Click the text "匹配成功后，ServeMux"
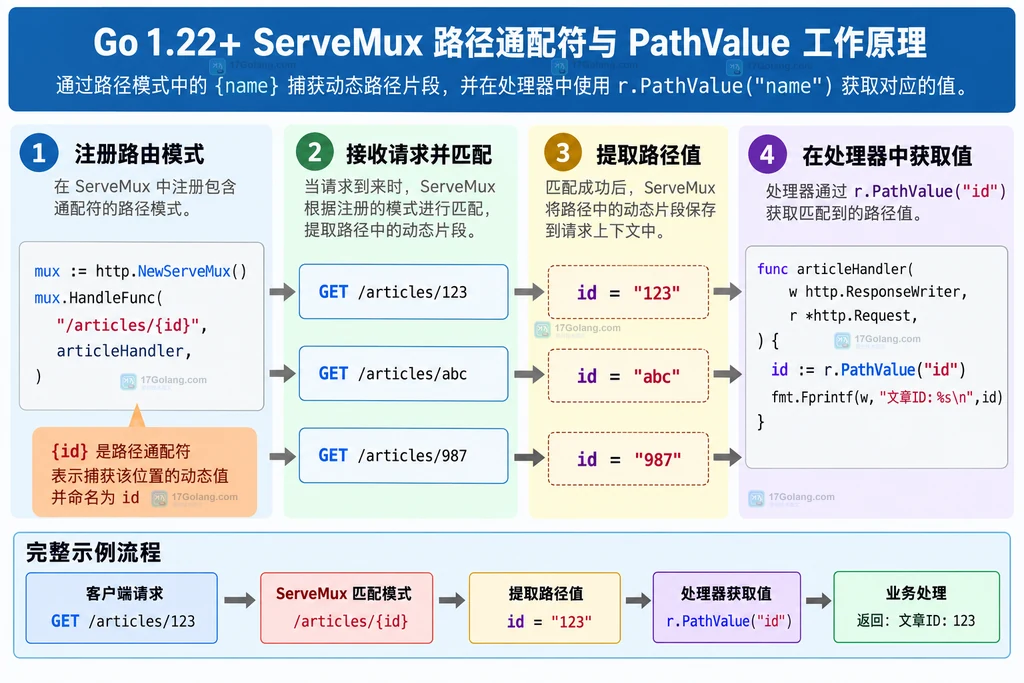The height and width of the screenshot is (683, 1024). coord(630,188)
